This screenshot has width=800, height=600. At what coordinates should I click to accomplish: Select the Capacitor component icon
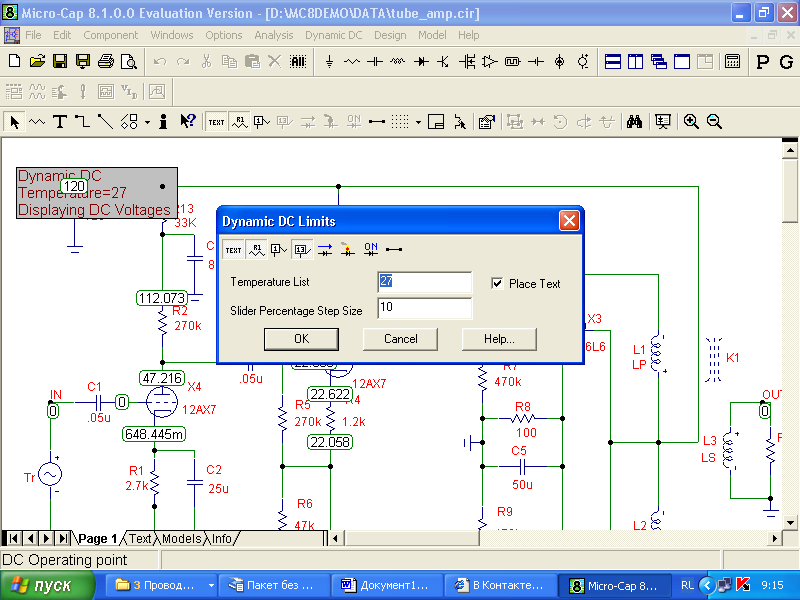pos(374,62)
